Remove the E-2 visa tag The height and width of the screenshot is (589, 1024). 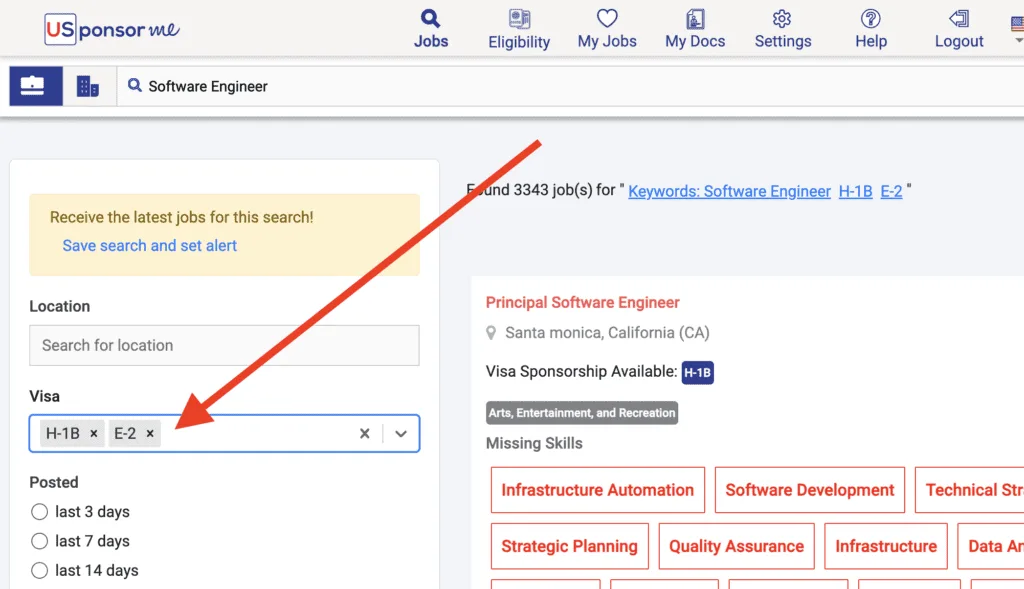tap(150, 434)
